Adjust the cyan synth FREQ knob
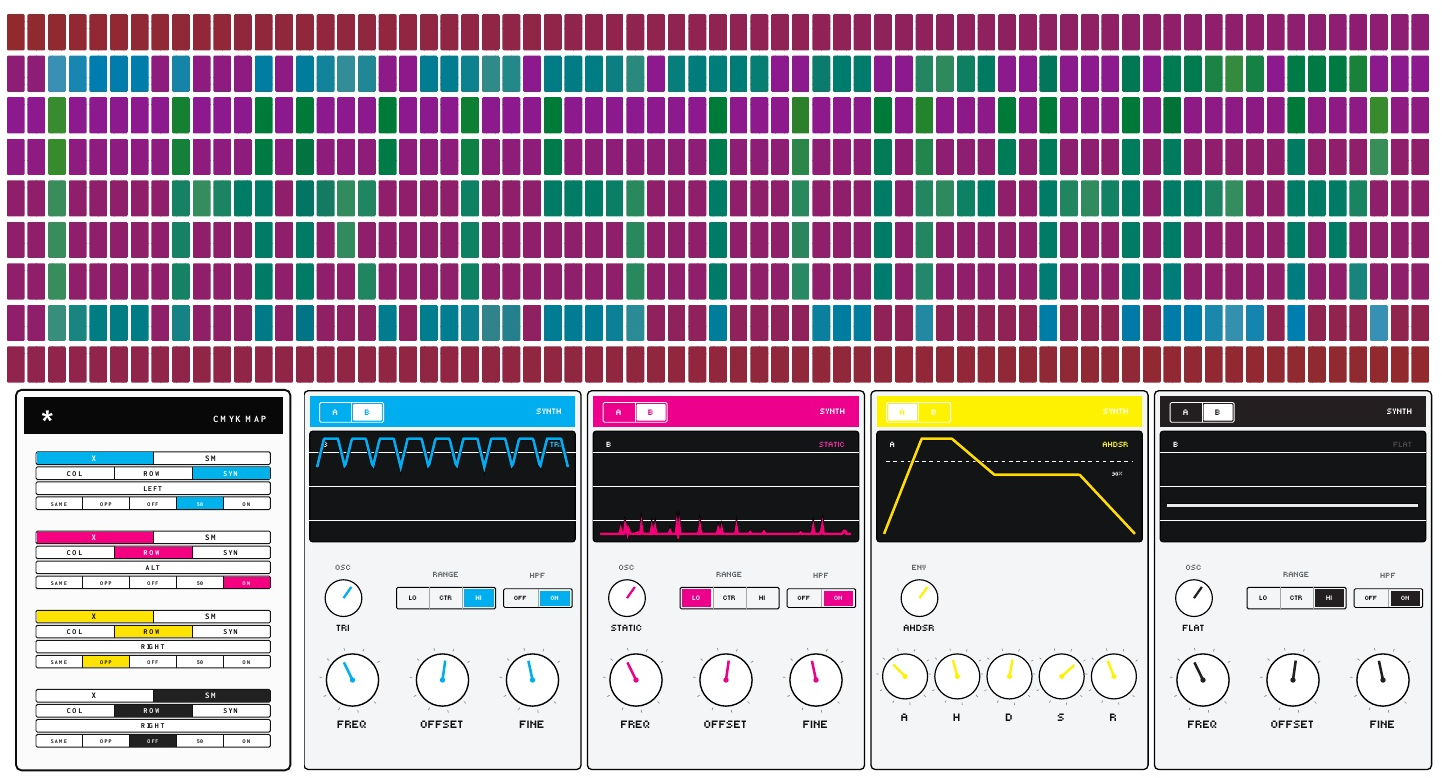This screenshot has height=778, width=1442. click(352, 680)
